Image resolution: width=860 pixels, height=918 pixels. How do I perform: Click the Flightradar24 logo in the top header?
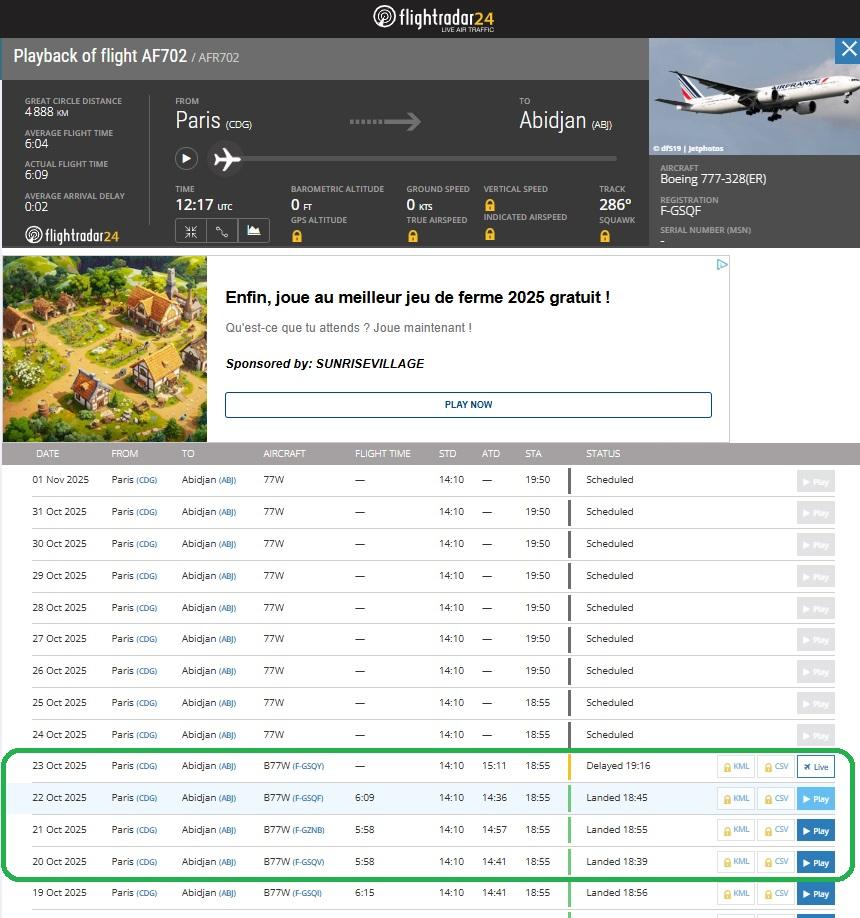coord(433,17)
